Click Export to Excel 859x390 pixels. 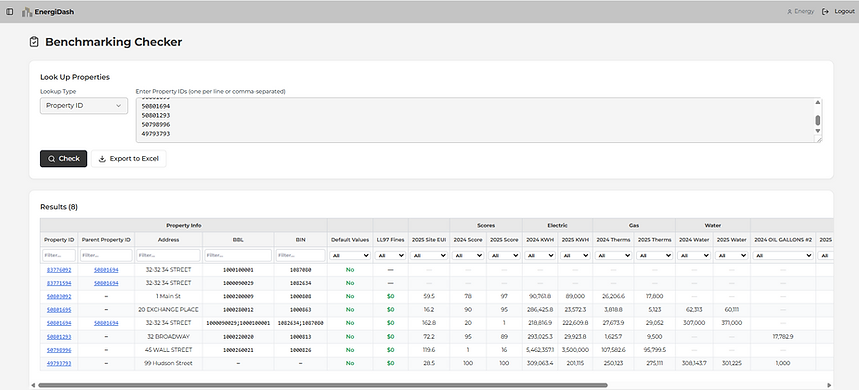(129, 159)
